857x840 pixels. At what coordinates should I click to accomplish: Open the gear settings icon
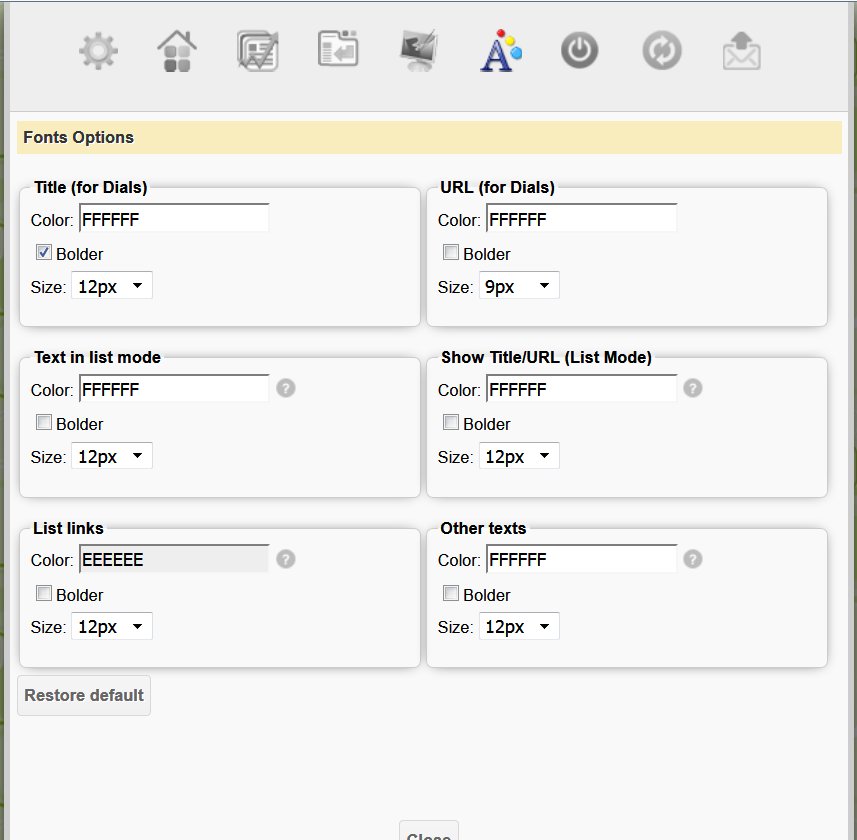pos(99,51)
